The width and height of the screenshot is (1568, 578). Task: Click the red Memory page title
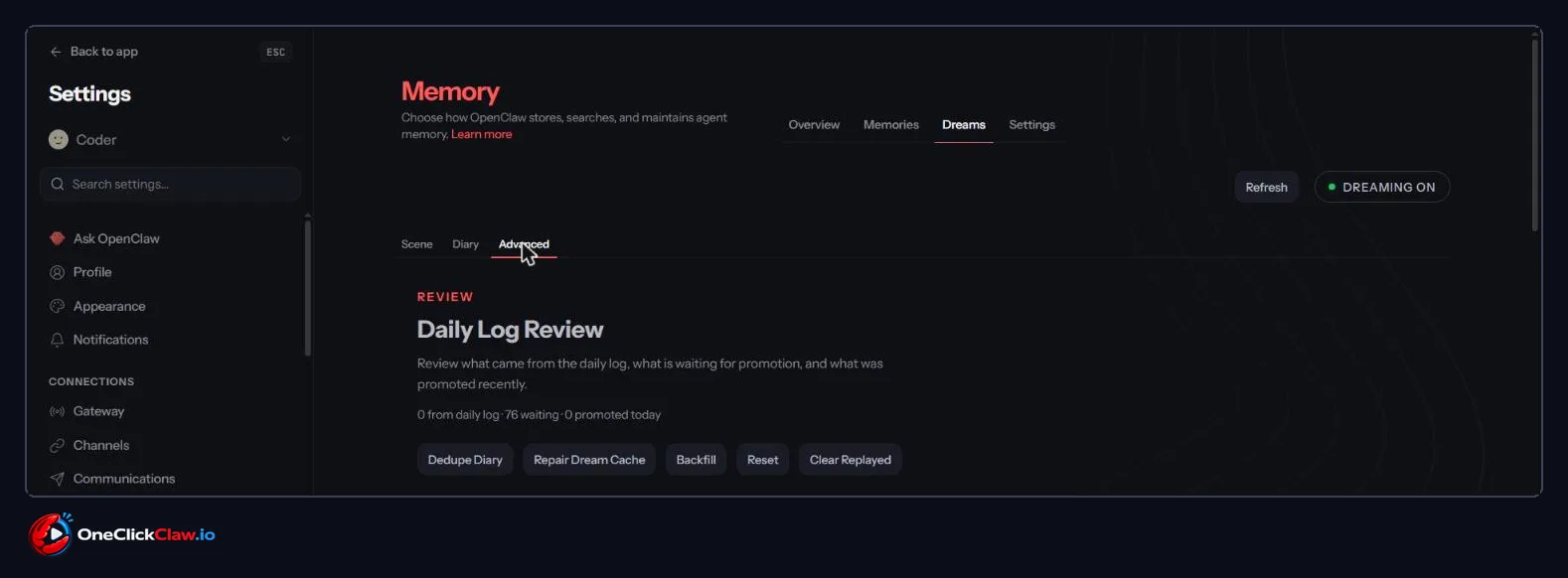pos(450,91)
